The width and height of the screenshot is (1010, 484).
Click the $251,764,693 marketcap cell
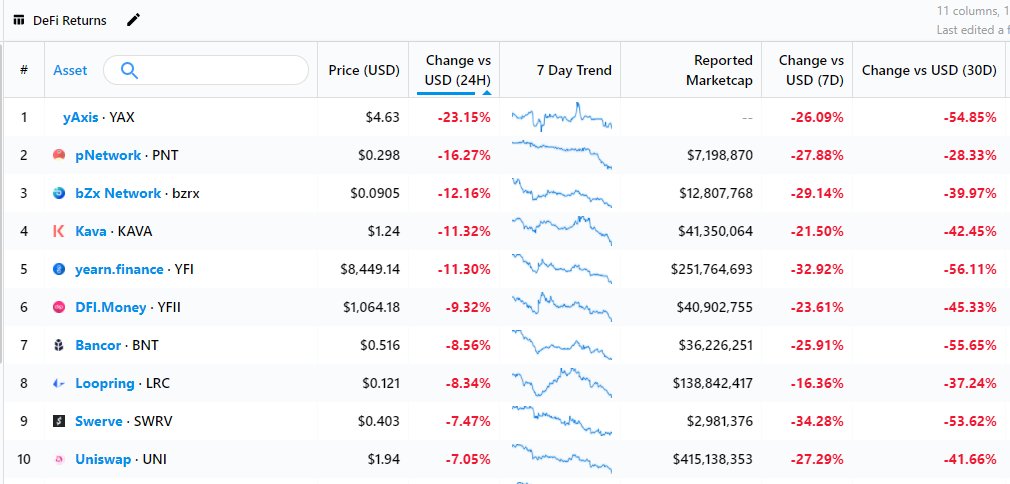[x=711, y=269]
